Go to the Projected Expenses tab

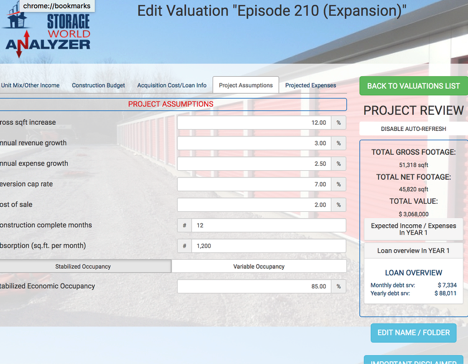tap(310, 85)
